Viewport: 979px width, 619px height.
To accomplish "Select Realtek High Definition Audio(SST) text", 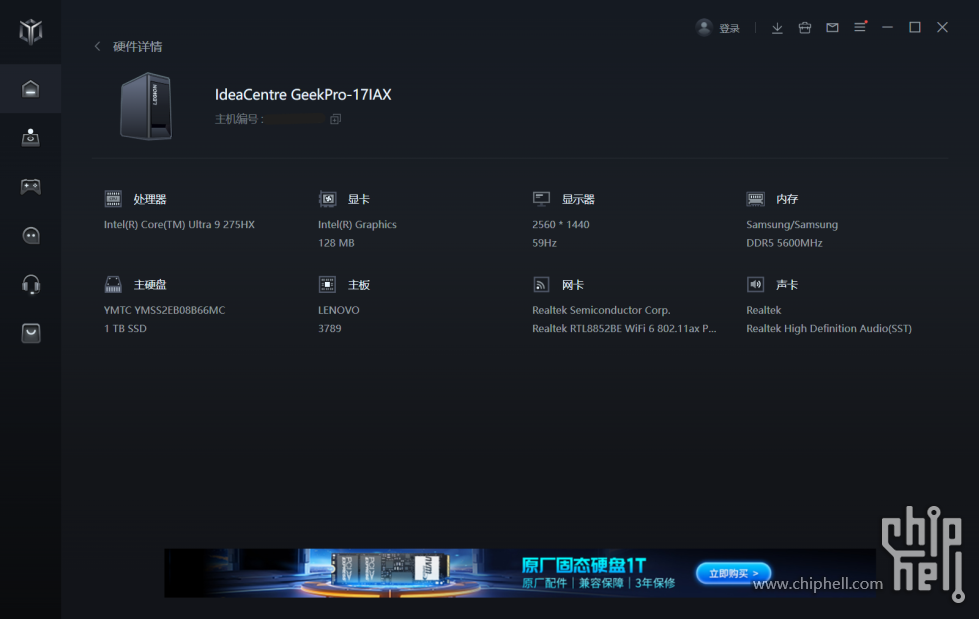I will [x=829, y=329].
